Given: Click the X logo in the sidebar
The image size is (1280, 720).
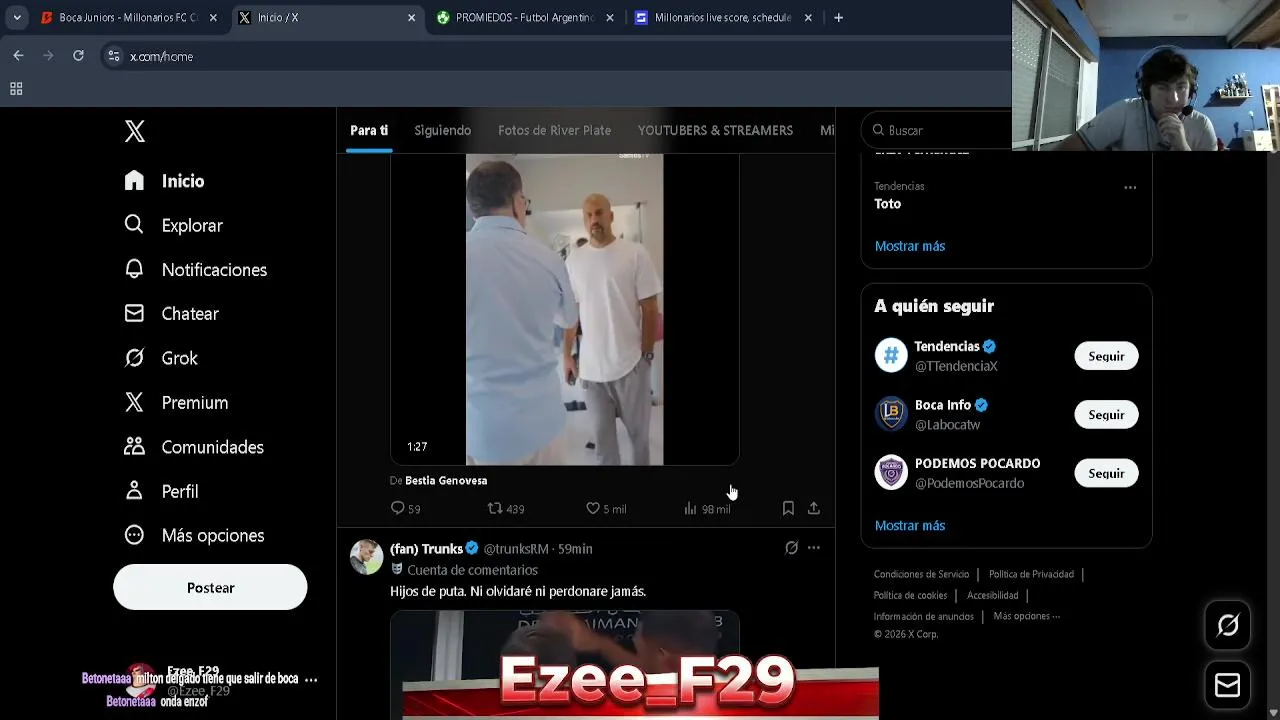Looking at the screenshot, I should point(135,131).
